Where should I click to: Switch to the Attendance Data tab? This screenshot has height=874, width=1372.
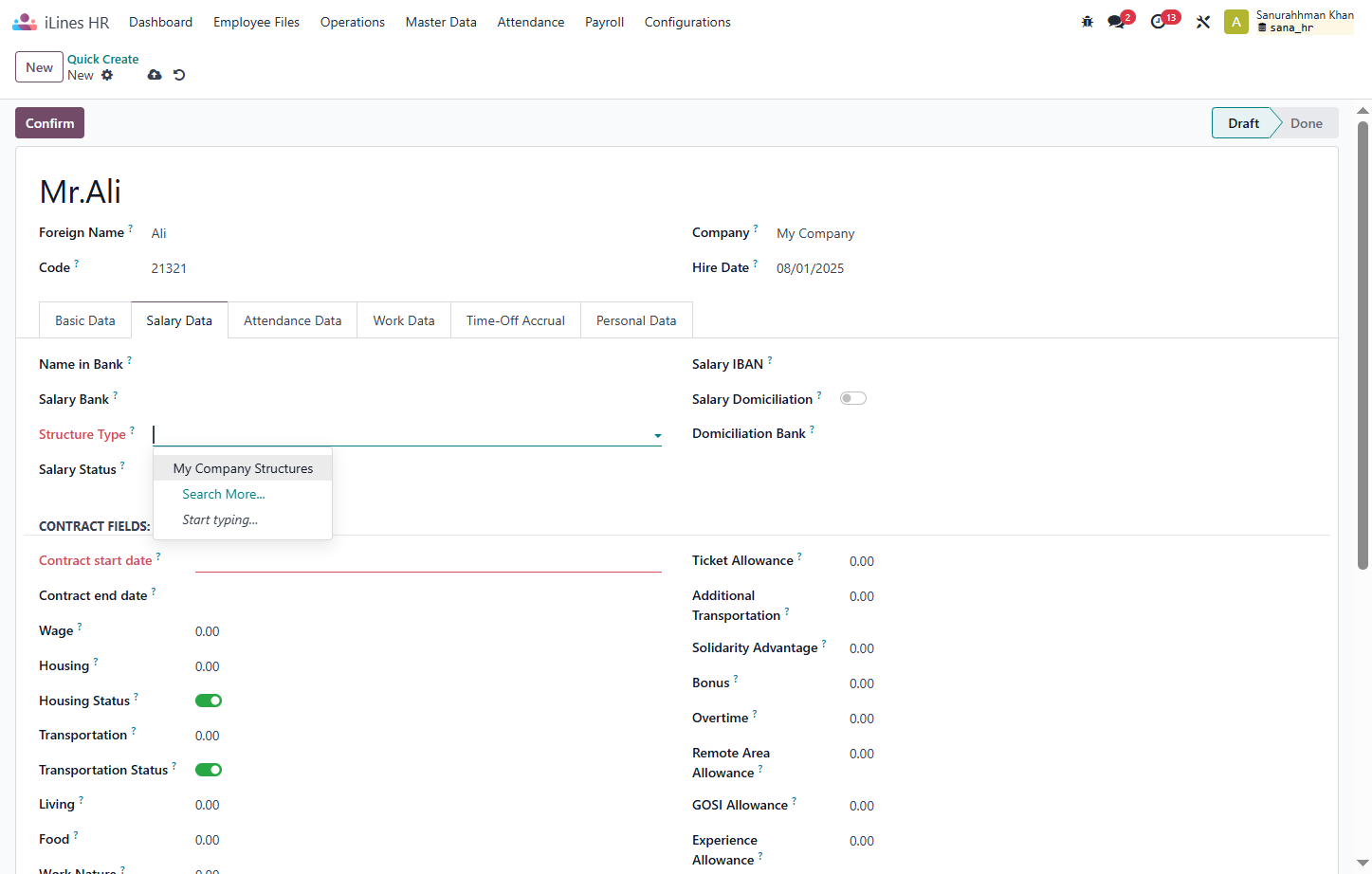(292, 320)
